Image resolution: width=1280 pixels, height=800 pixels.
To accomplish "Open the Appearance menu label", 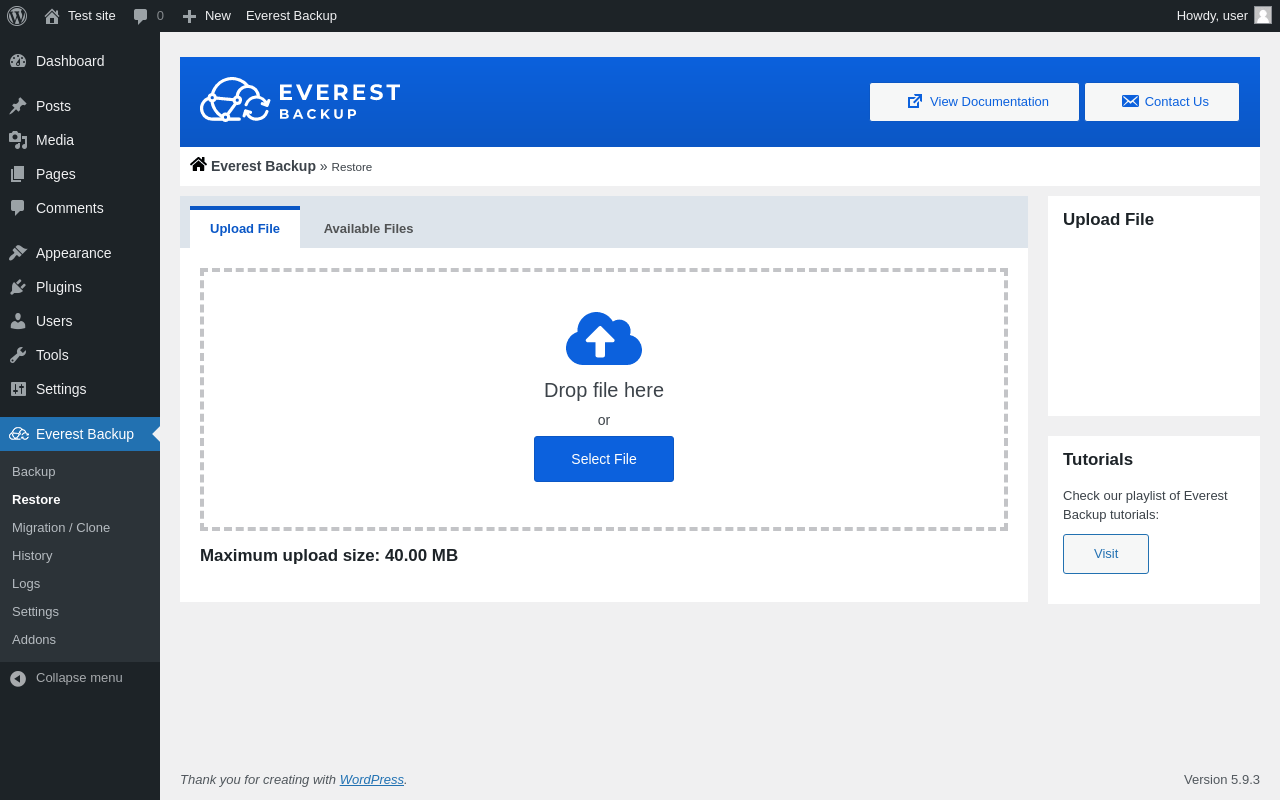I will pos(74,253).
